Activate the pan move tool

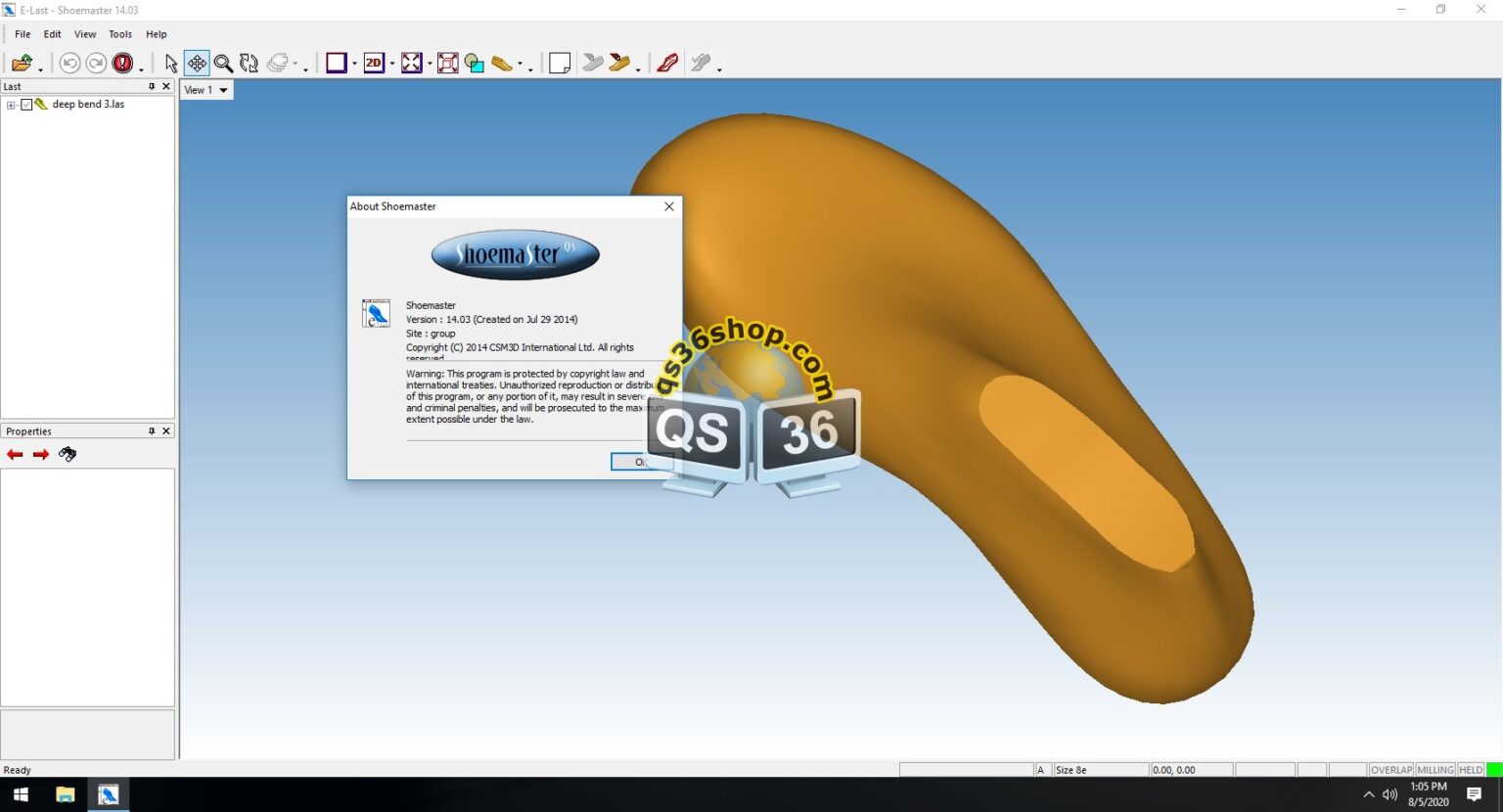(x=197, y=64)
